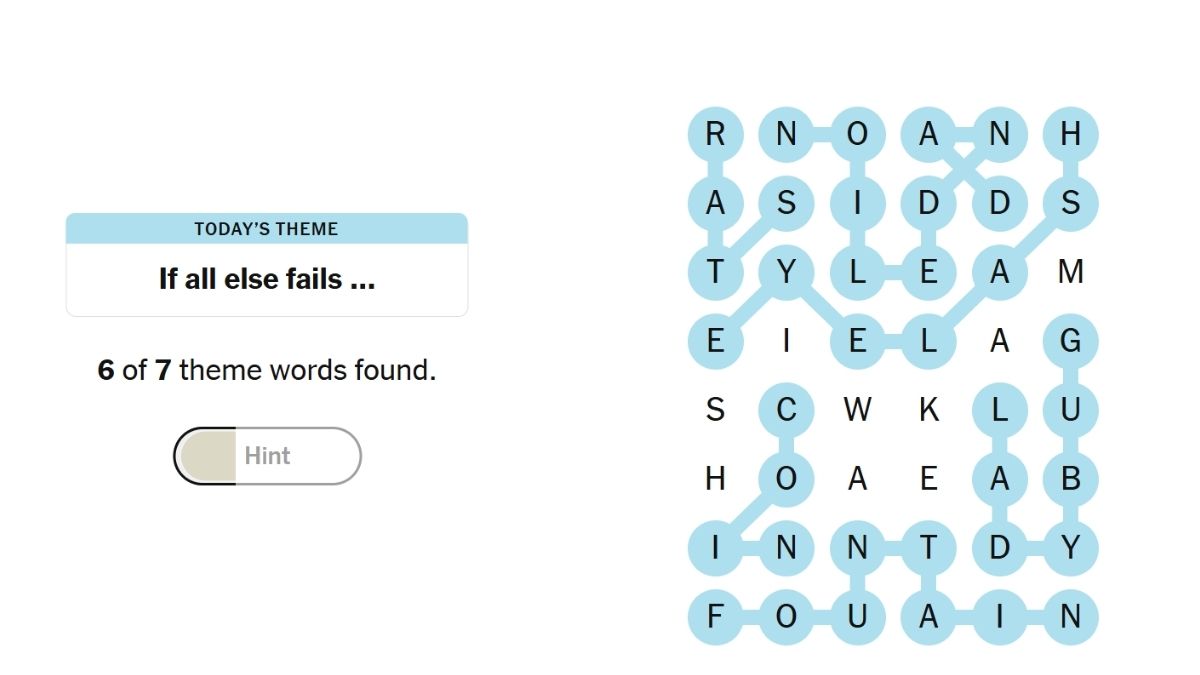1200x675 pixels.
Task: Click the letter K next to W
Action: click(929, 409)
